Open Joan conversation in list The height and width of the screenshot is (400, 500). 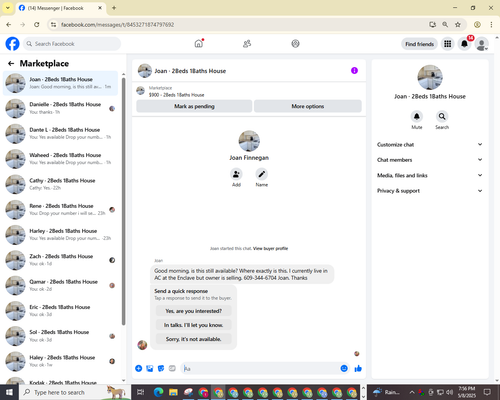coord(60,83)
